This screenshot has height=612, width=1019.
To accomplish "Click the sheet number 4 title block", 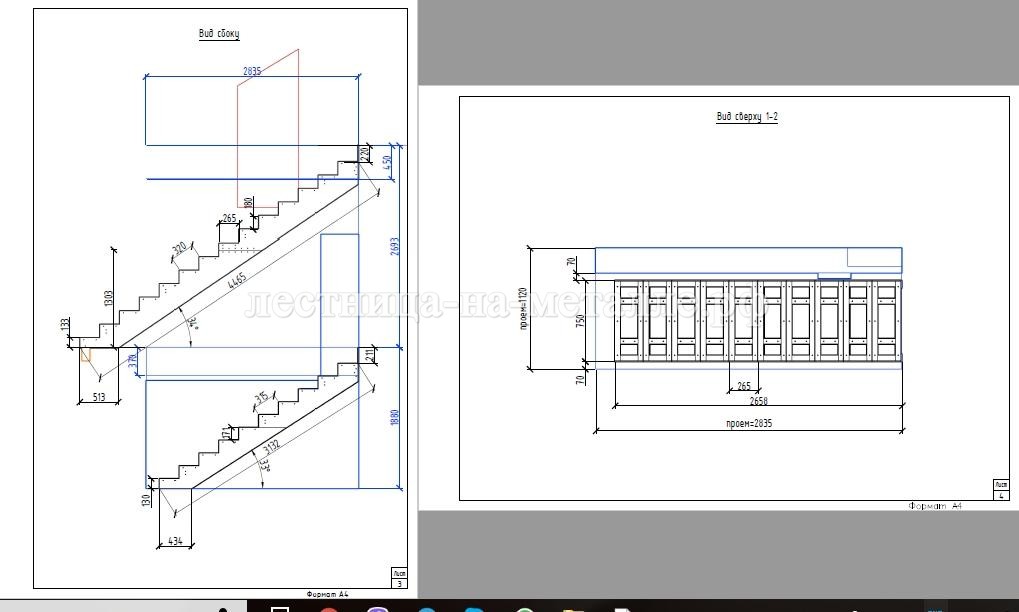I will 1001,490.
